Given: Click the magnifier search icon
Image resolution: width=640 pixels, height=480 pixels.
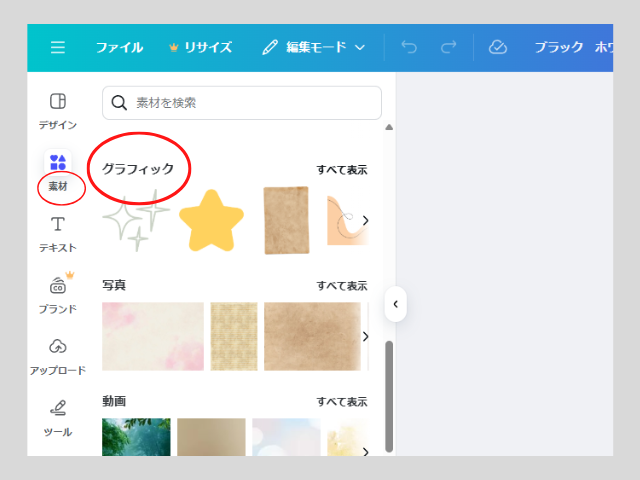Looking at the screenshot, I should click(x=119, y=103).
